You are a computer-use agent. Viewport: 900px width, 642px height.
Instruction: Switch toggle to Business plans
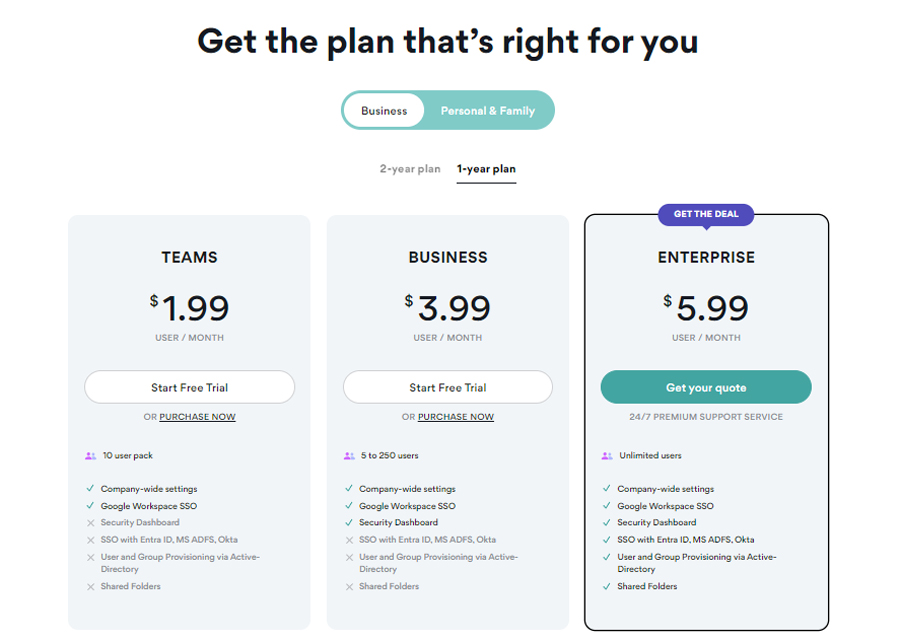384,111
